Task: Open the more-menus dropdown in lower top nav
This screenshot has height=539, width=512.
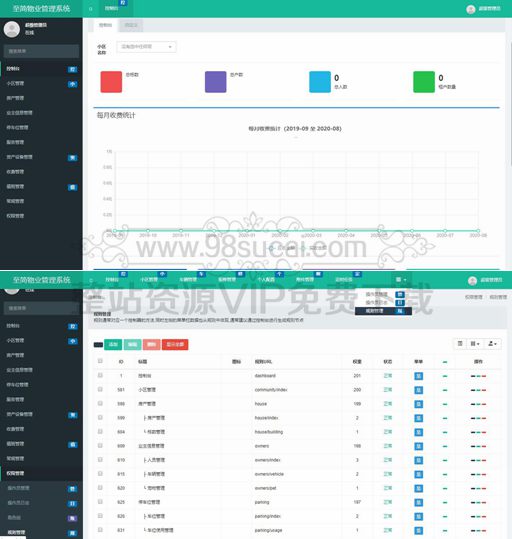Action: point(401,280)
